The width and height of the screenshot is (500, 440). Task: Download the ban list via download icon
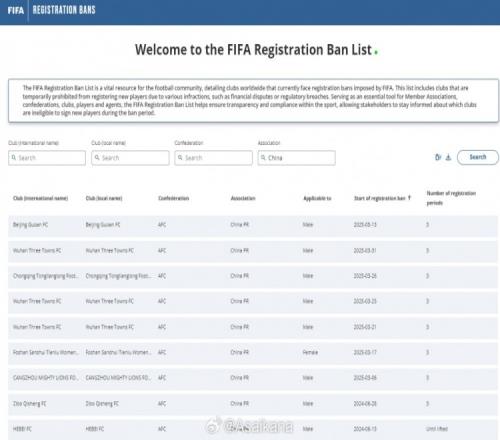pos(449,157)
